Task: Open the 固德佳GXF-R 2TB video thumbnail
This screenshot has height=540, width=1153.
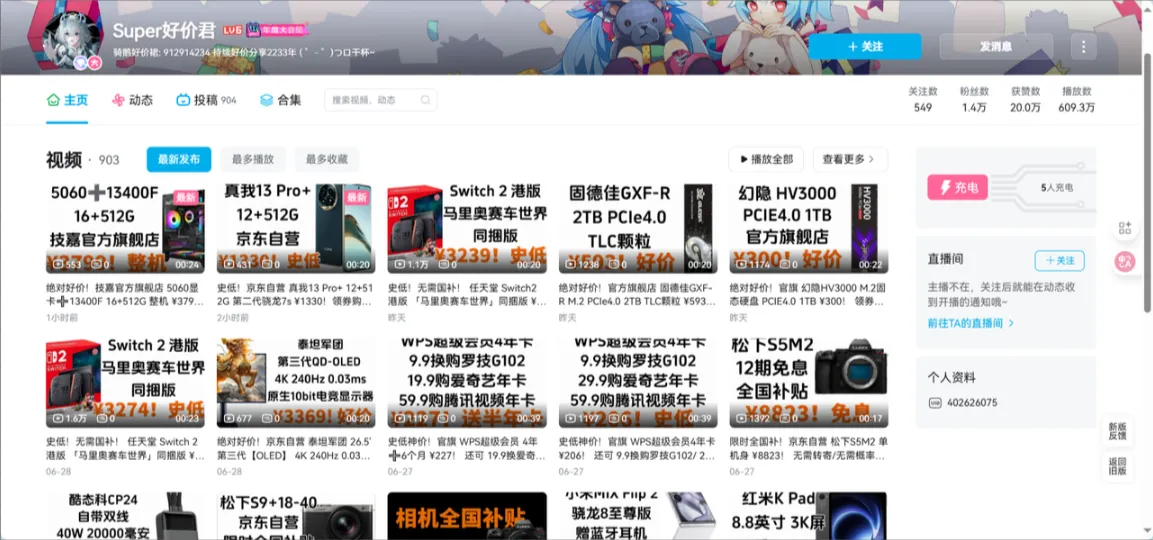Action: (638, 228)
